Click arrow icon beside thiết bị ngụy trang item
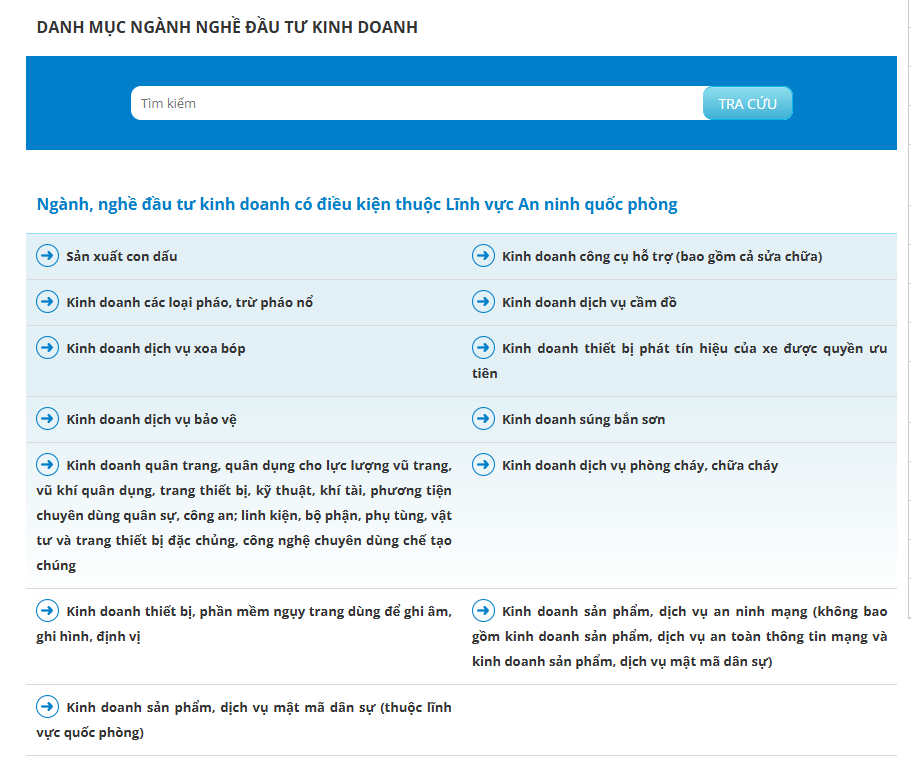 click(x=47, y=610)
